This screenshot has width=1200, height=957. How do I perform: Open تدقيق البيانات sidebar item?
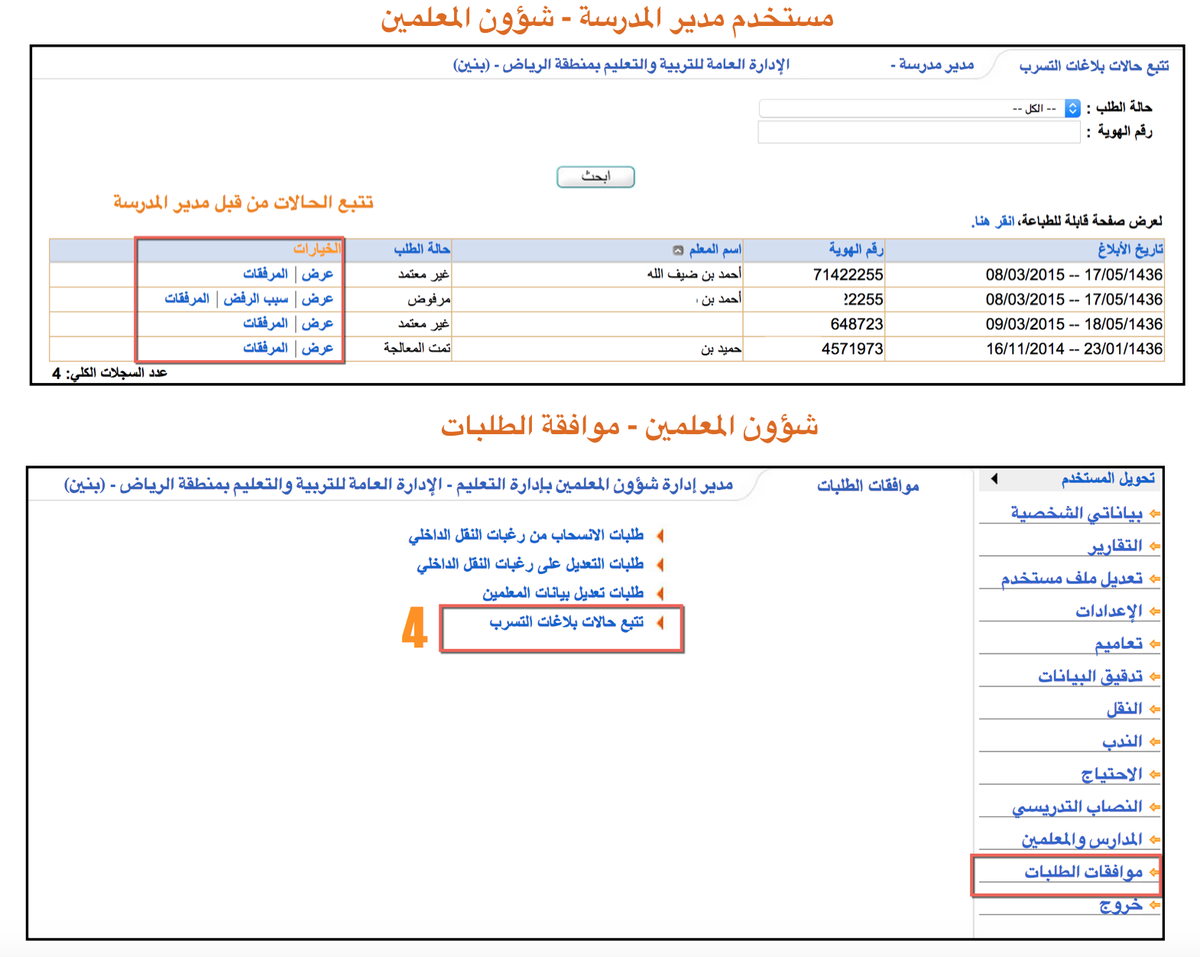point(1091,677)
